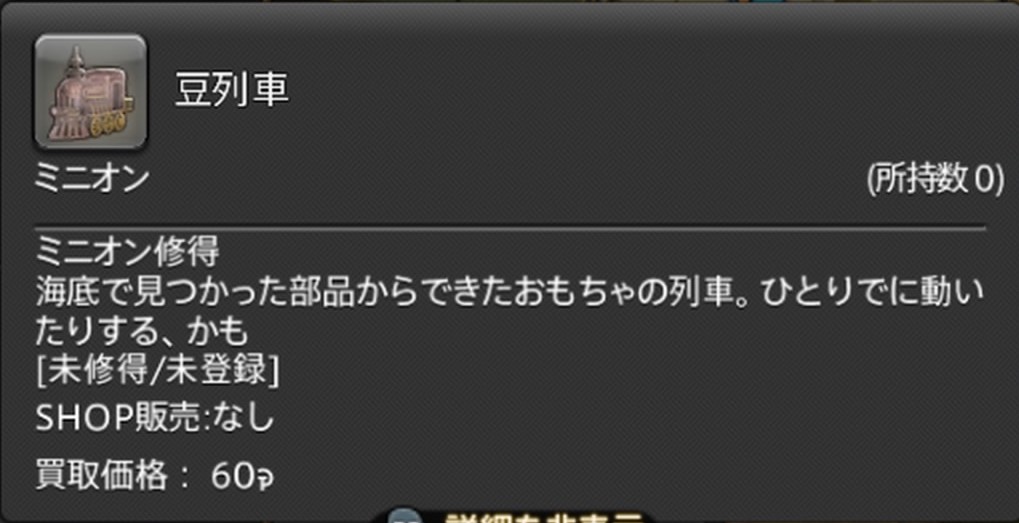Screen dimensions: 1019x523
Task: Click the 買取価格 label
Action: click(101, 478)
